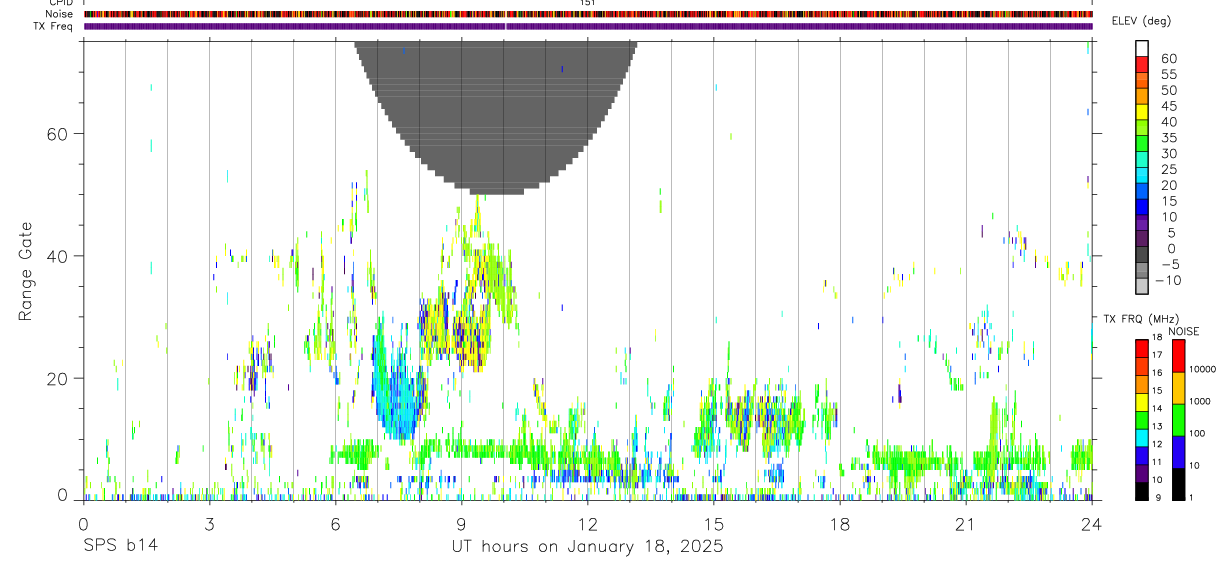This screenshot has height=567, width=1228.
Task: Select the yellow ELEV swatch near 45
Action: pyautogui.click(x=1142, y=111)
